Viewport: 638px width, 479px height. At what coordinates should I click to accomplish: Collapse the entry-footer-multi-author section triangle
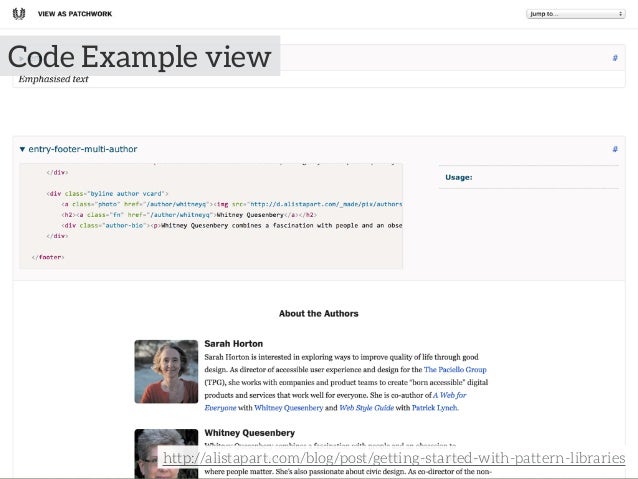tap(22, 149)
